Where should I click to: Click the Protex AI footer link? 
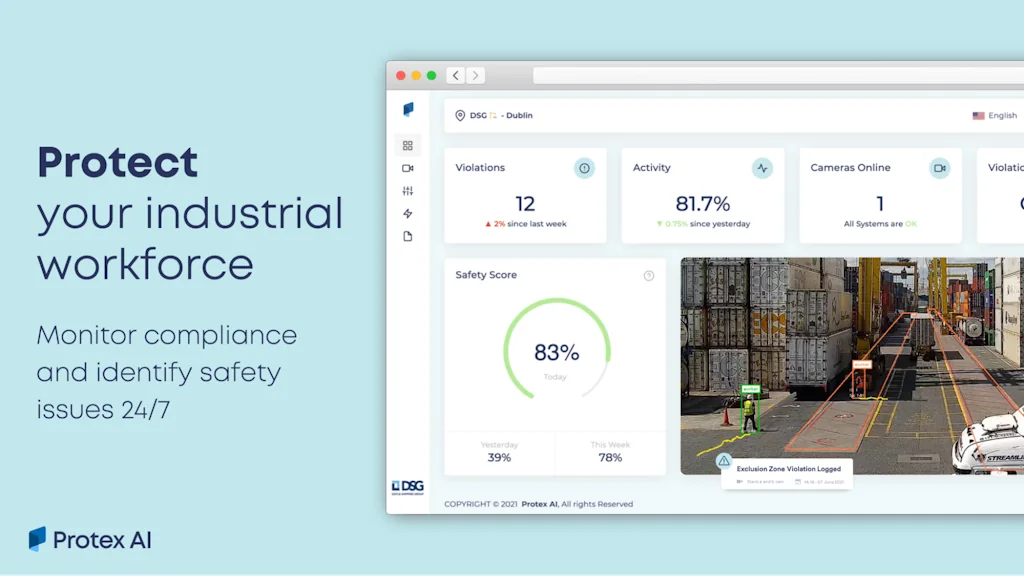pos(539,504)
